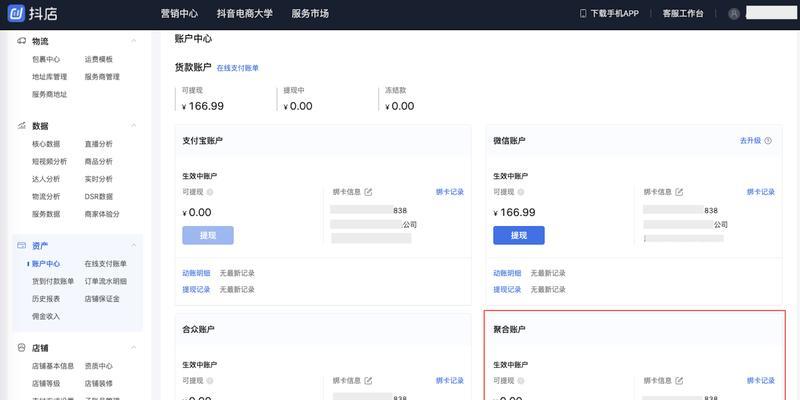Edit 绑卡信息 icon in 支付宝账户
This screenshot has height=400, width=800.
[368, 191]
